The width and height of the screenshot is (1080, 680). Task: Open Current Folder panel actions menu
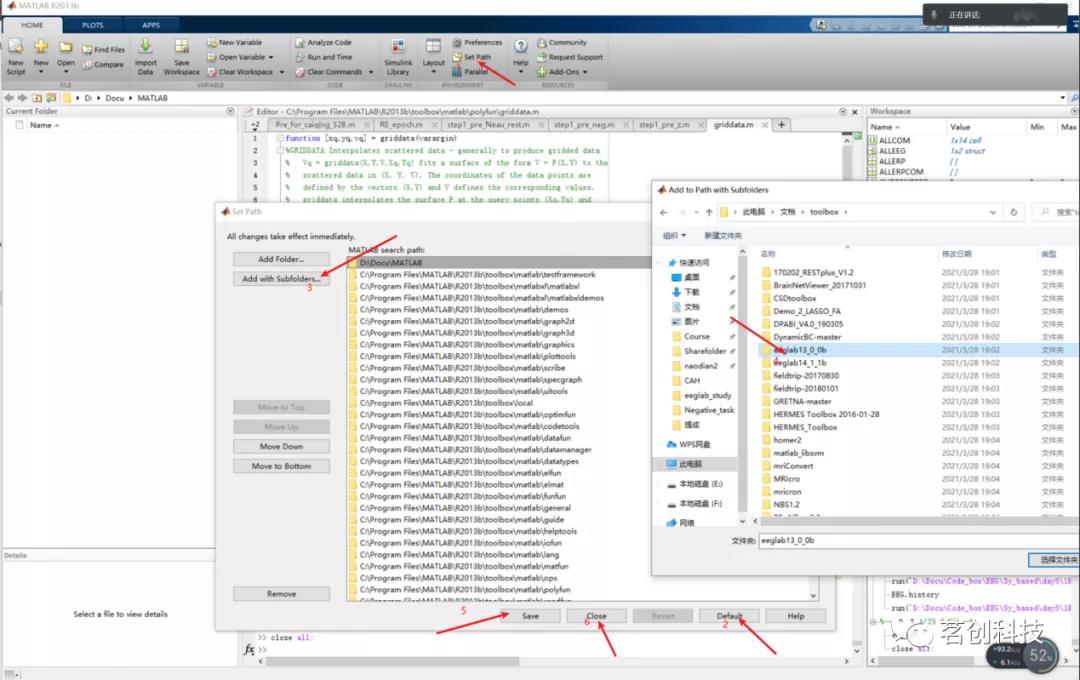point(230,111)
